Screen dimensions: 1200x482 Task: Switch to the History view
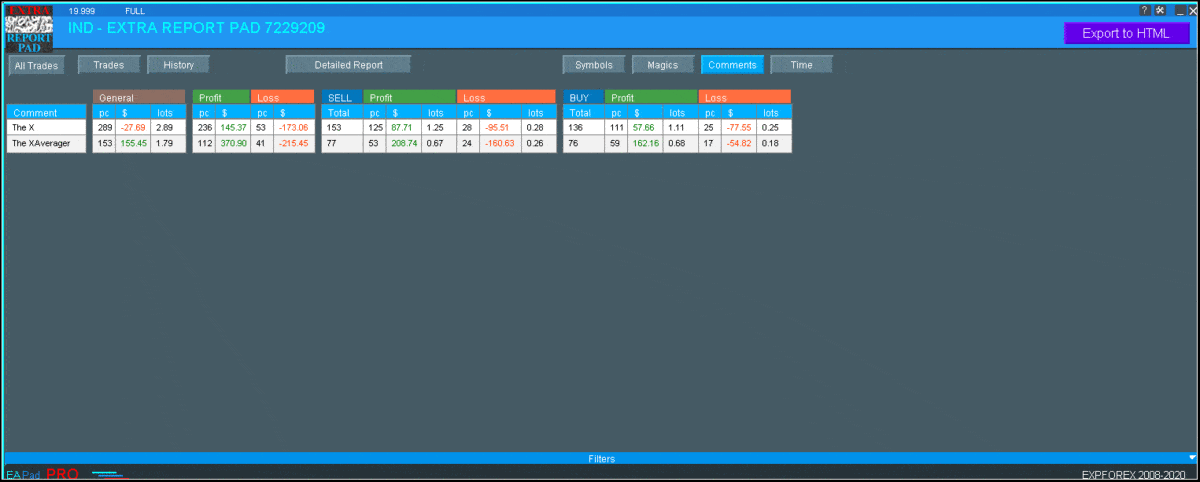[178, 65]
